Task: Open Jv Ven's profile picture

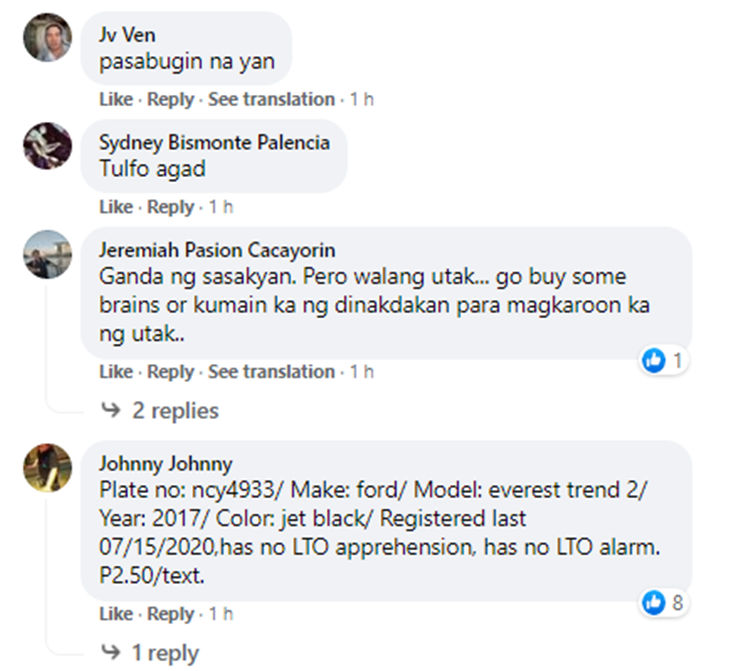Action: tap(47, 37)
